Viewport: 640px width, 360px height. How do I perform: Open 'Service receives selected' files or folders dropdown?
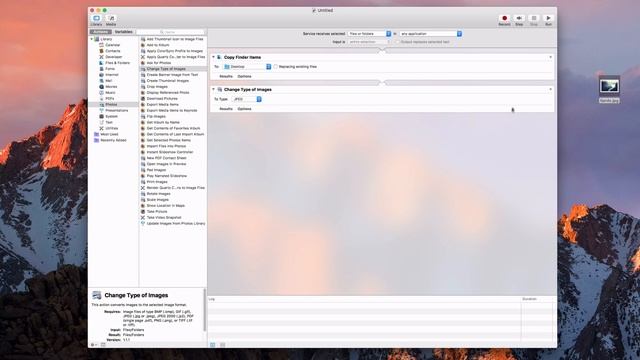point(369,33)
